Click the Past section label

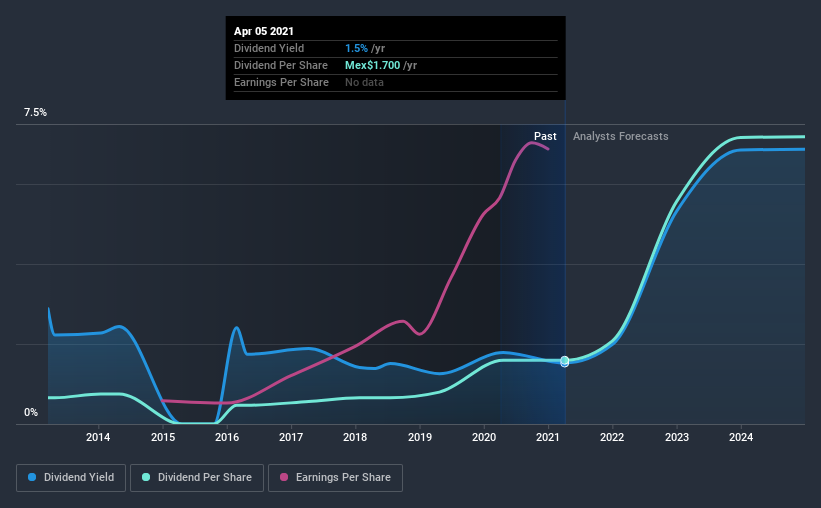pos(545,136)
